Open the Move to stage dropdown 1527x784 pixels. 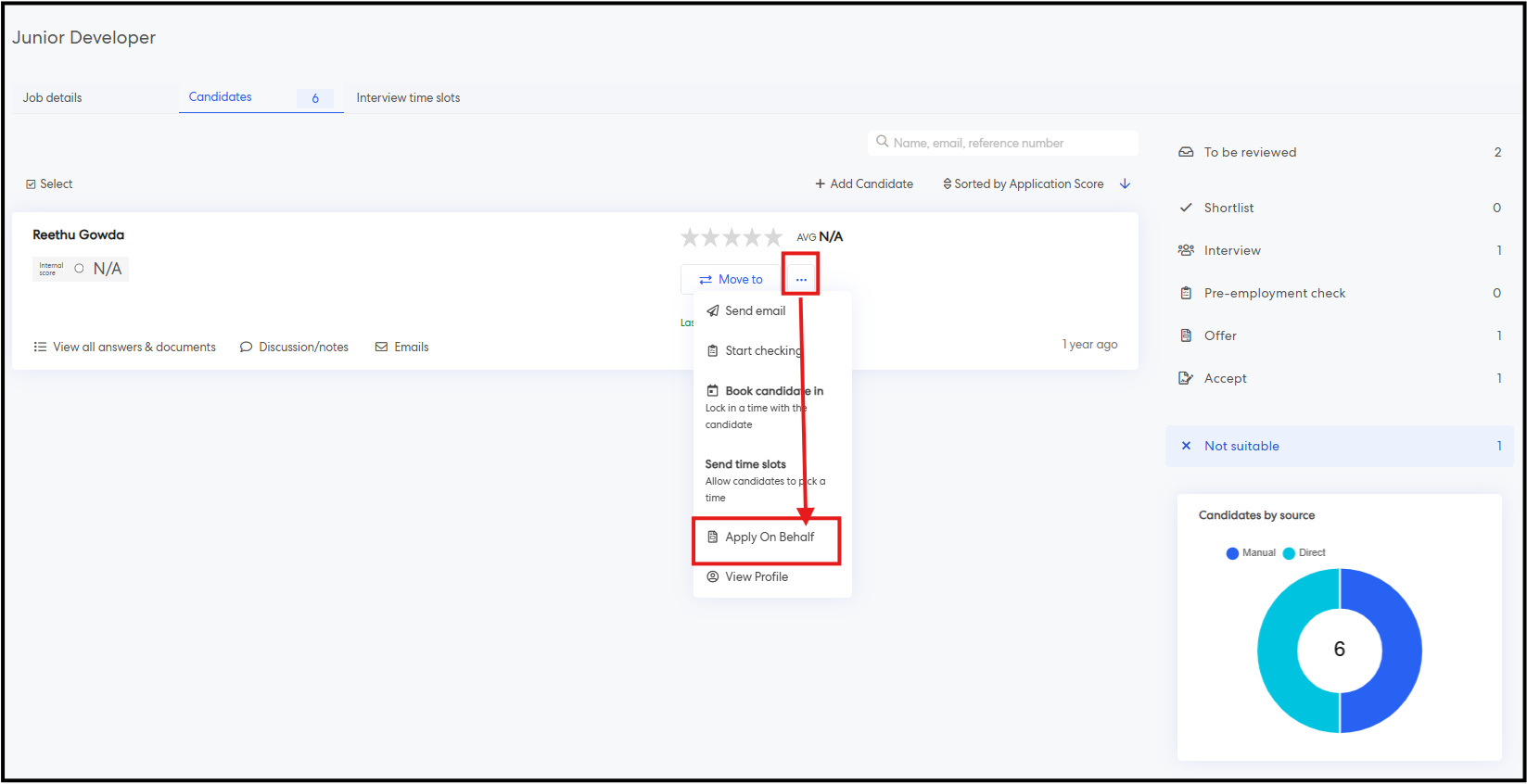pos(731,280)
